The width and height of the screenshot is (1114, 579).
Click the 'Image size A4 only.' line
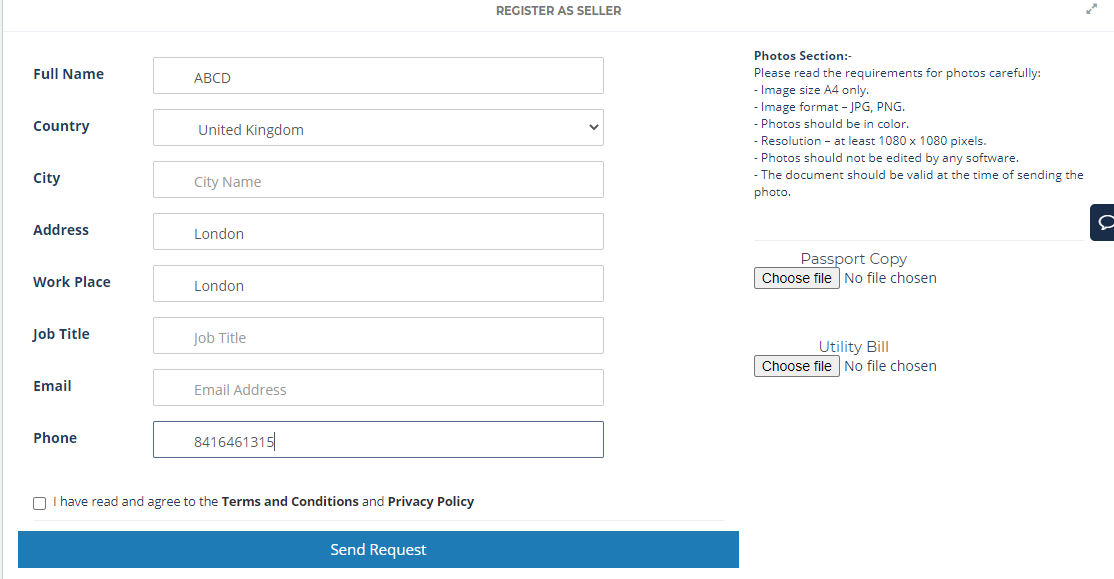coord(811,90)
